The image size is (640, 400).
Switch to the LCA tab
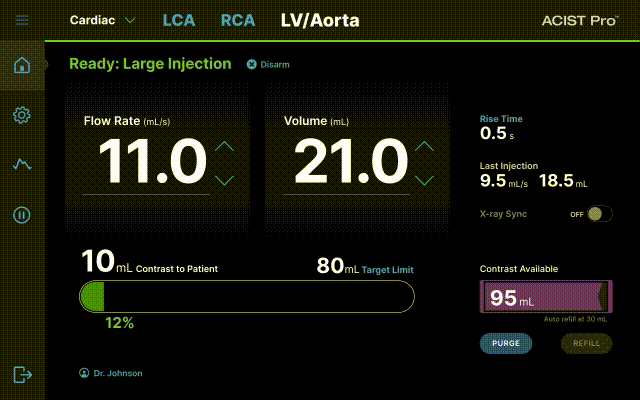click(x=180, y=20)
